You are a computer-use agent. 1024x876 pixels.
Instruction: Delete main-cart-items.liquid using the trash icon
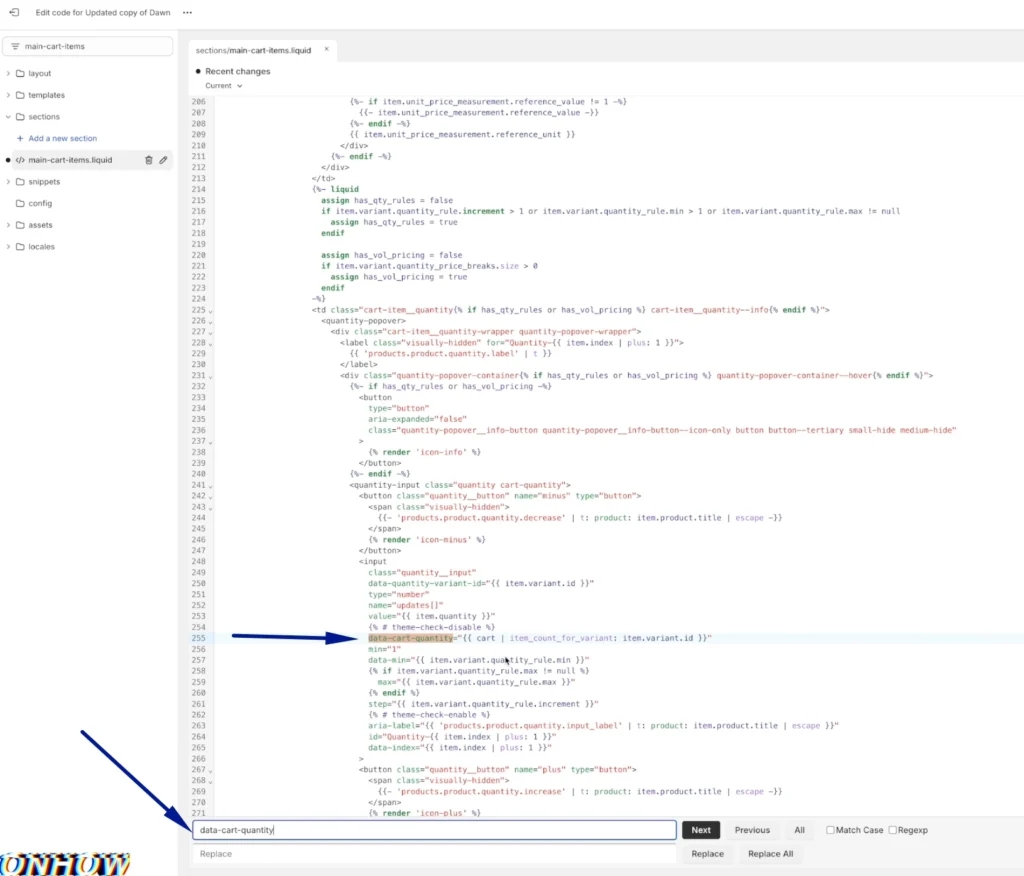pyautogui.click(x=149, y=160)
